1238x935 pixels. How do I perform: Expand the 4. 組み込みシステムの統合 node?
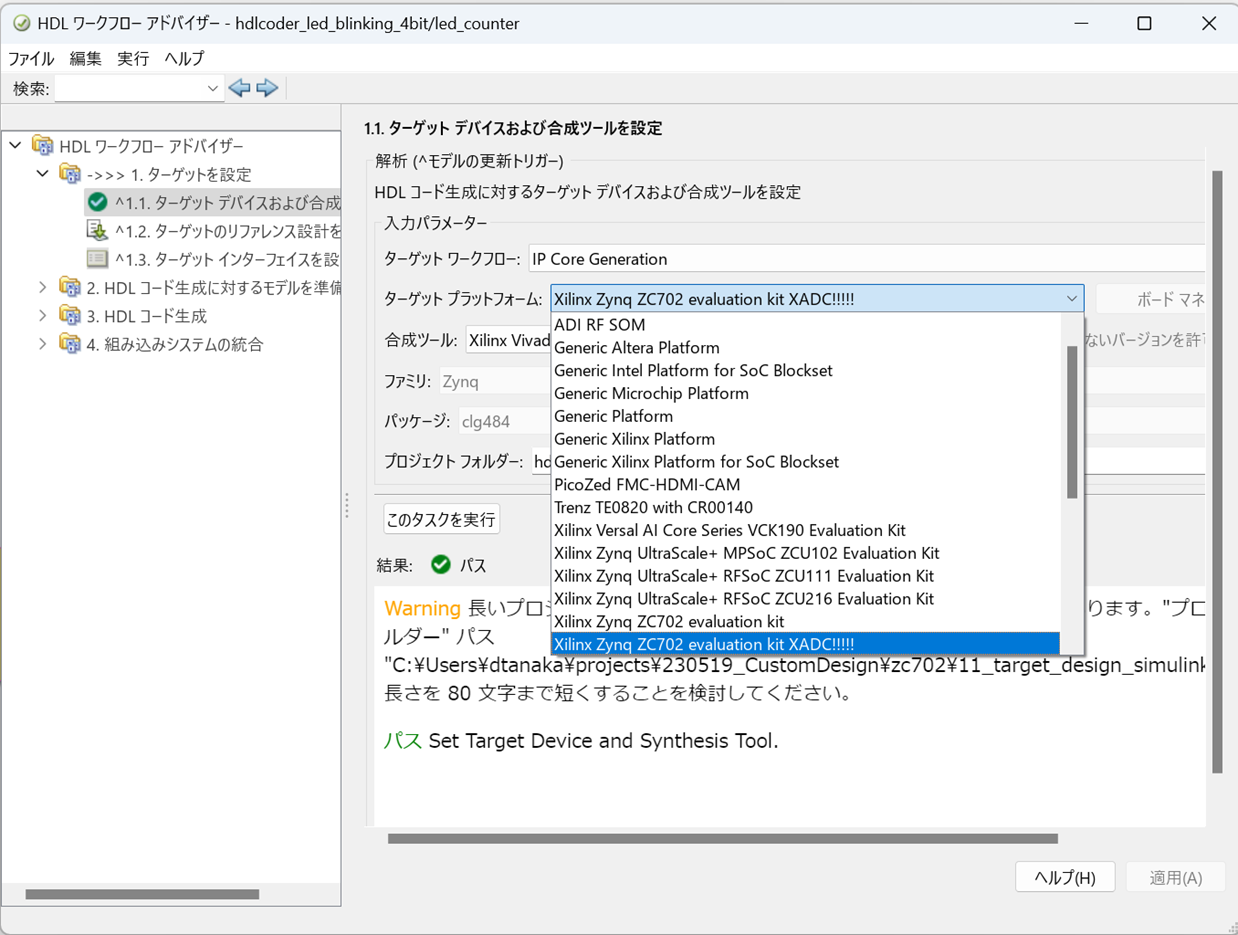42,344
